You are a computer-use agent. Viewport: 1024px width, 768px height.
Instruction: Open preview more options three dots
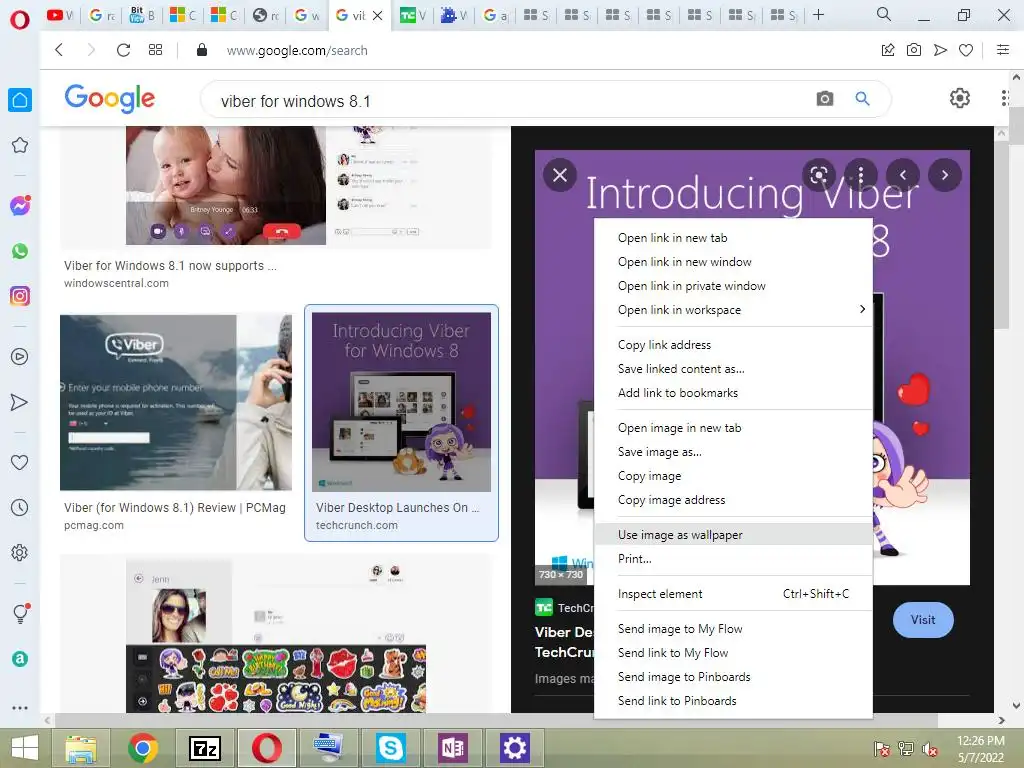861,175
